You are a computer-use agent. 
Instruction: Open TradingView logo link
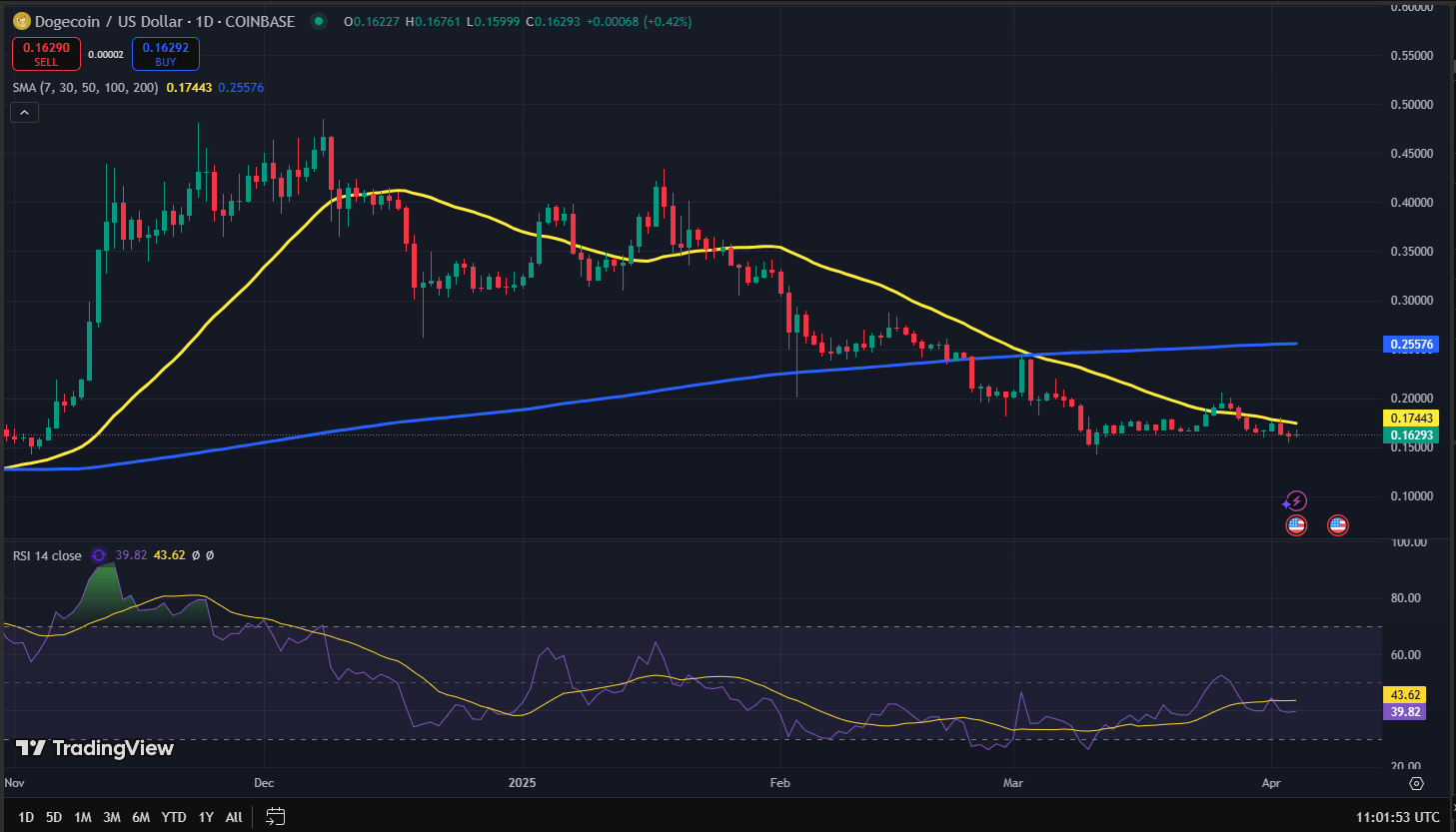pyautogui.click(x=95, y=748)
